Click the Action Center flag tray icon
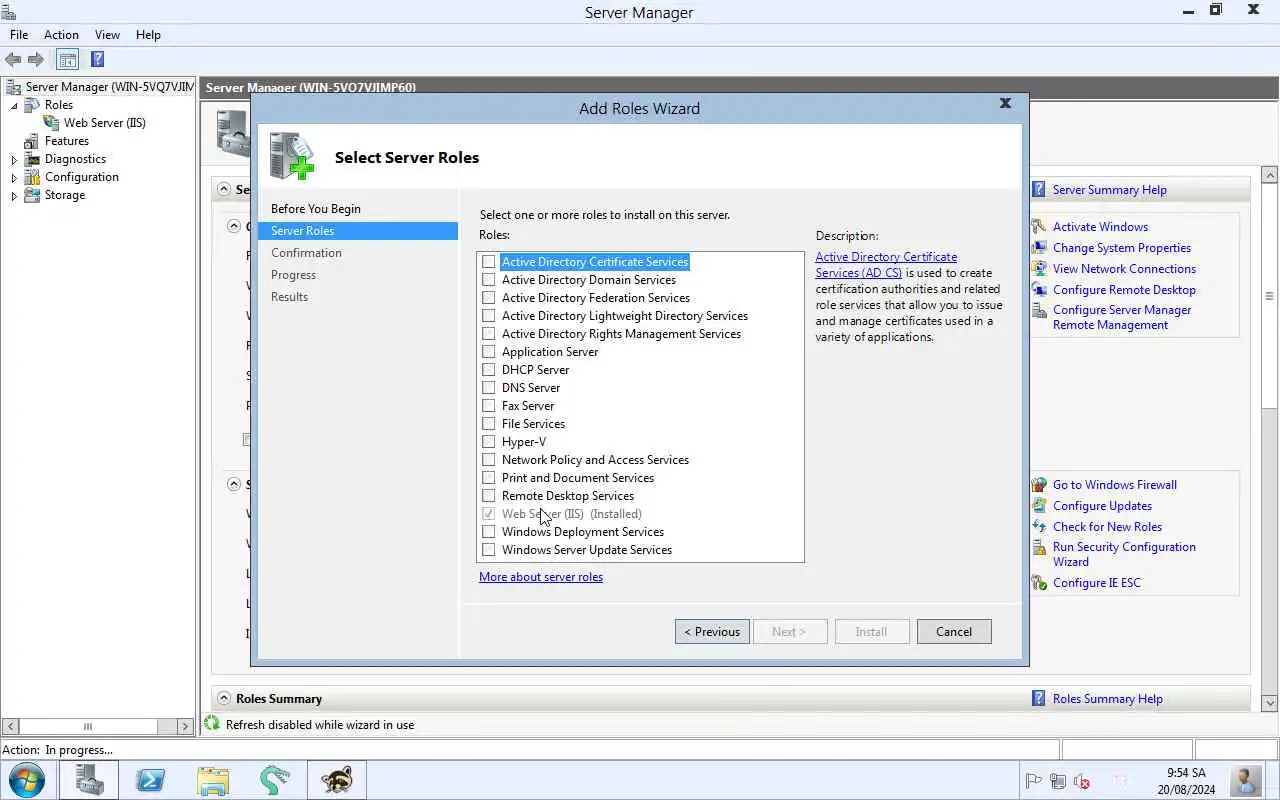This screenshot has height=800, width=1280. click(1034, 782)
